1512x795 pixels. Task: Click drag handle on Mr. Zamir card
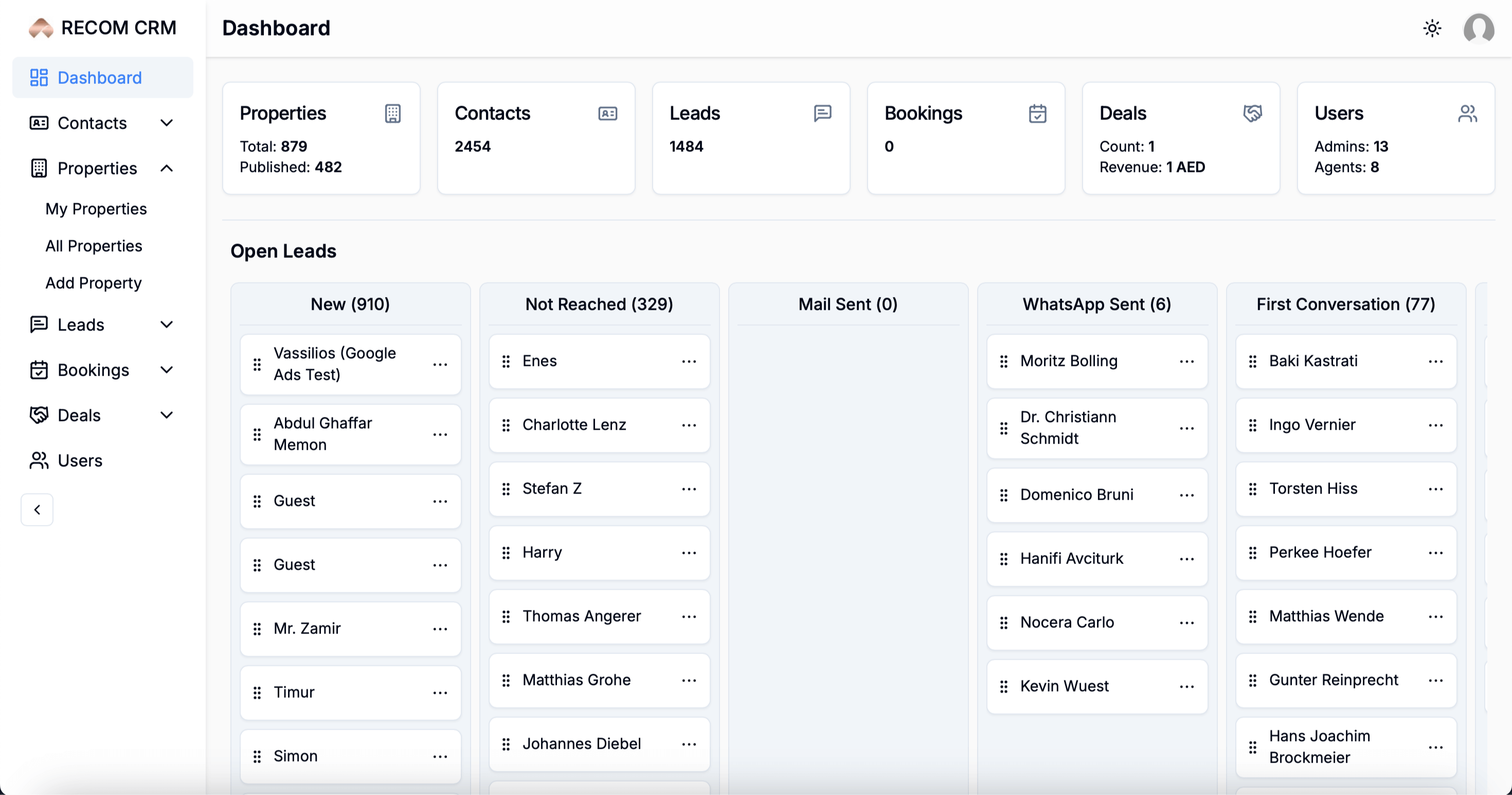257,629
